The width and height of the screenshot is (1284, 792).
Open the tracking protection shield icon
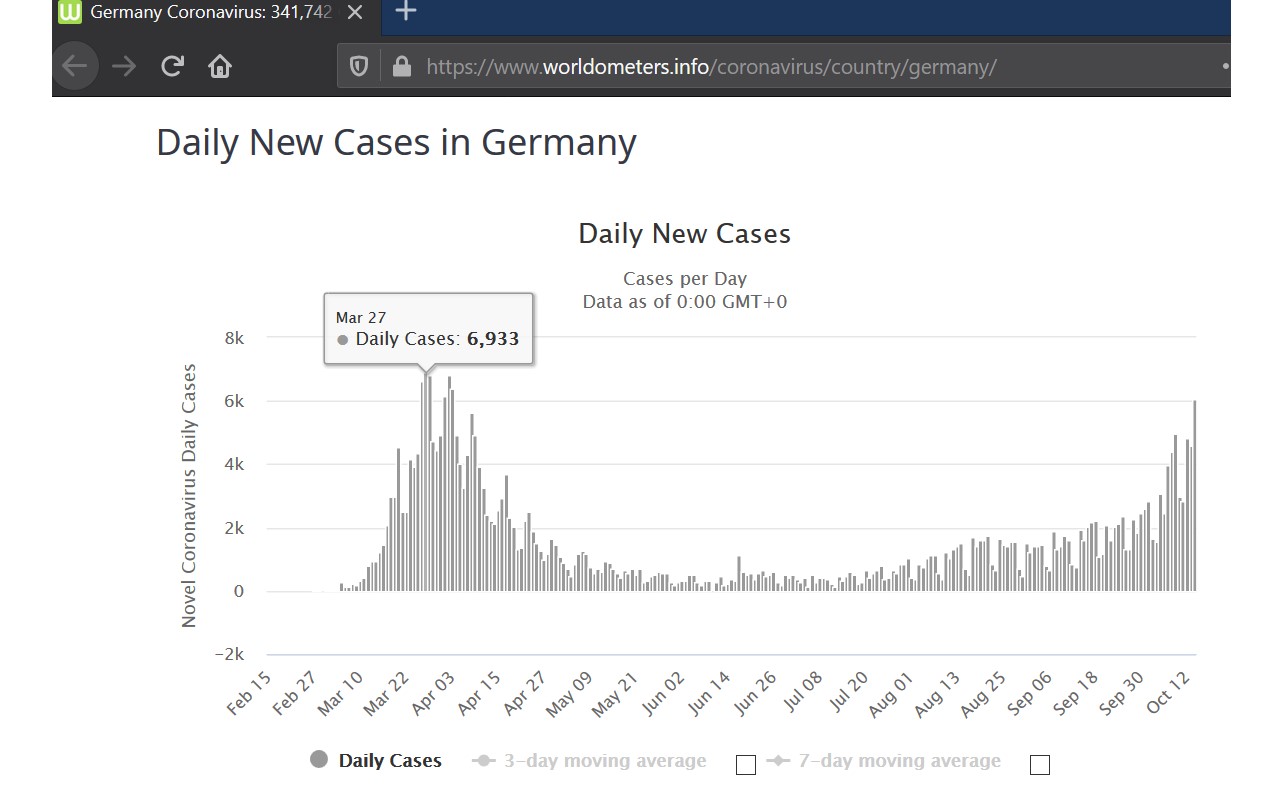pyautogui.click(x=359, y=67)
